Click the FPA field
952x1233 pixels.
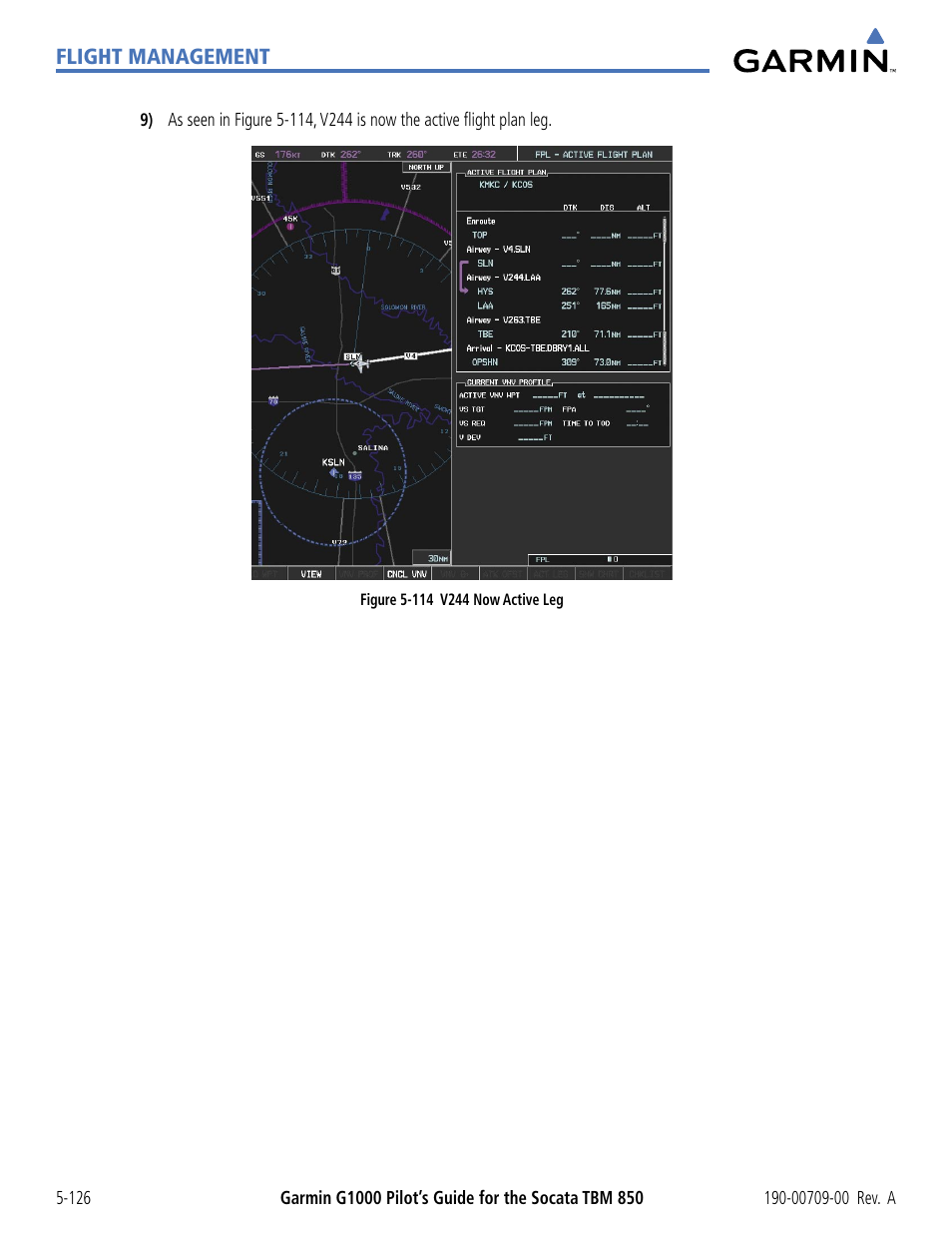638,409
